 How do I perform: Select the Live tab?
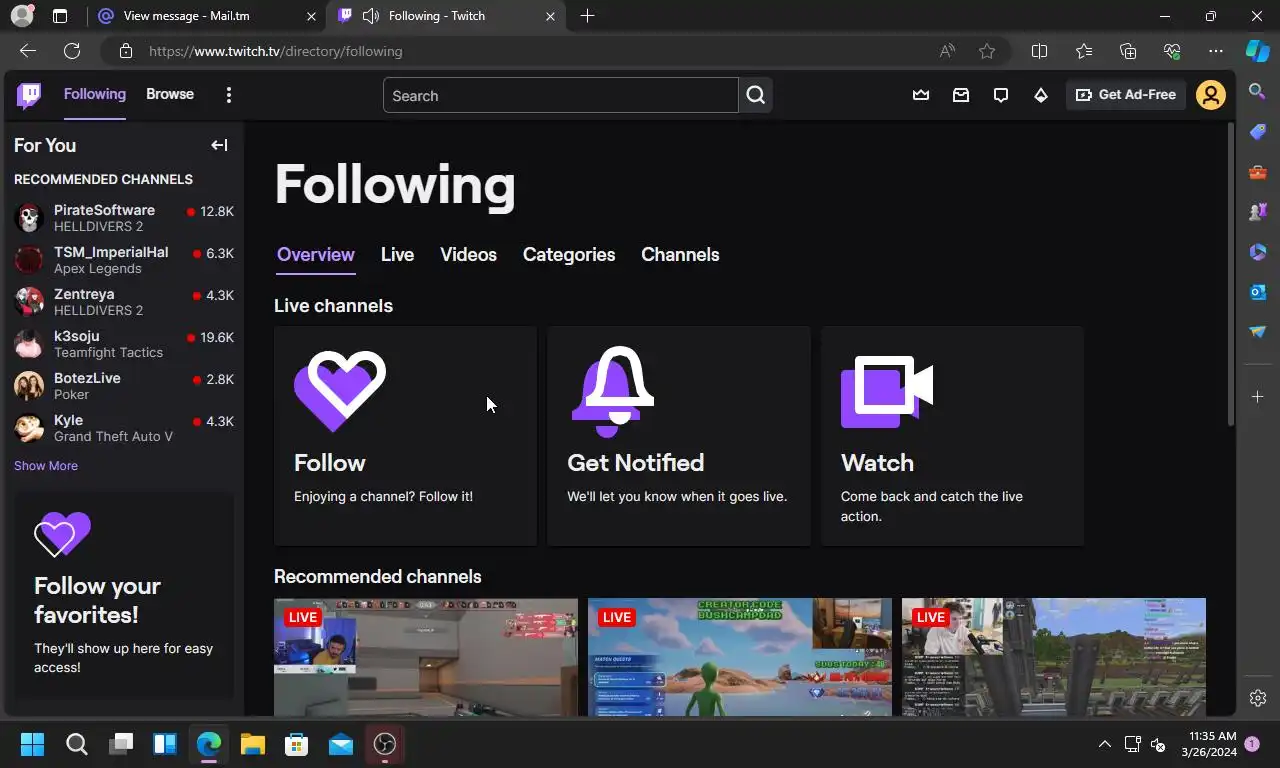pos(397,255)
